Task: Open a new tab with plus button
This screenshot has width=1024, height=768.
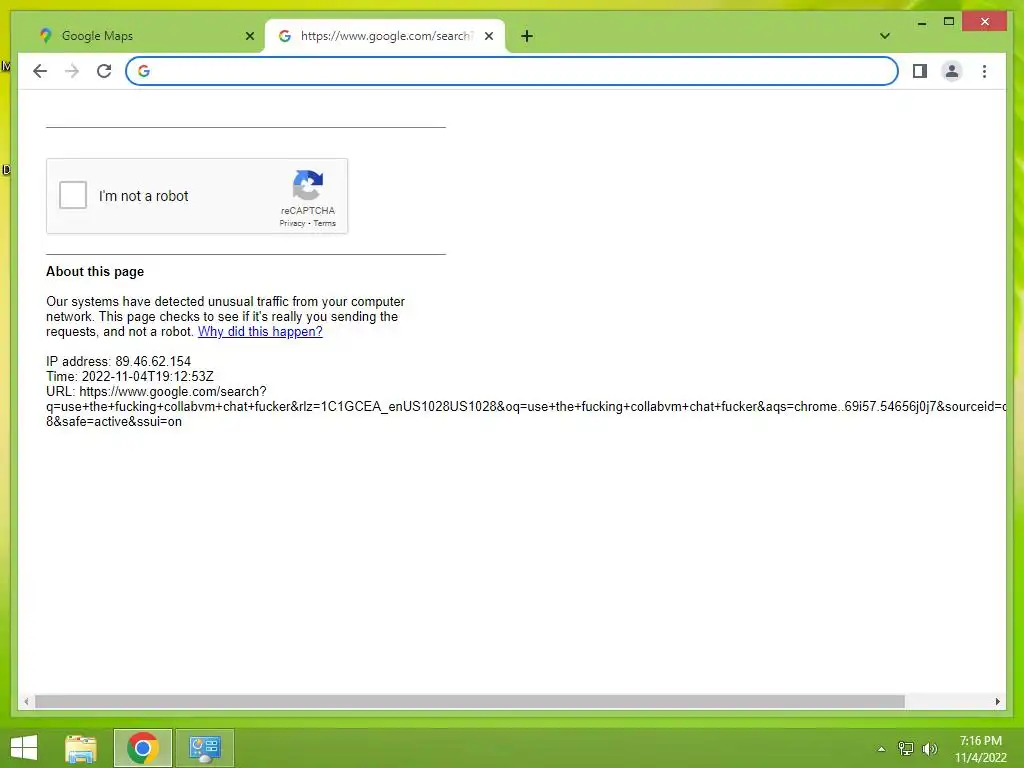Action: 527,36
